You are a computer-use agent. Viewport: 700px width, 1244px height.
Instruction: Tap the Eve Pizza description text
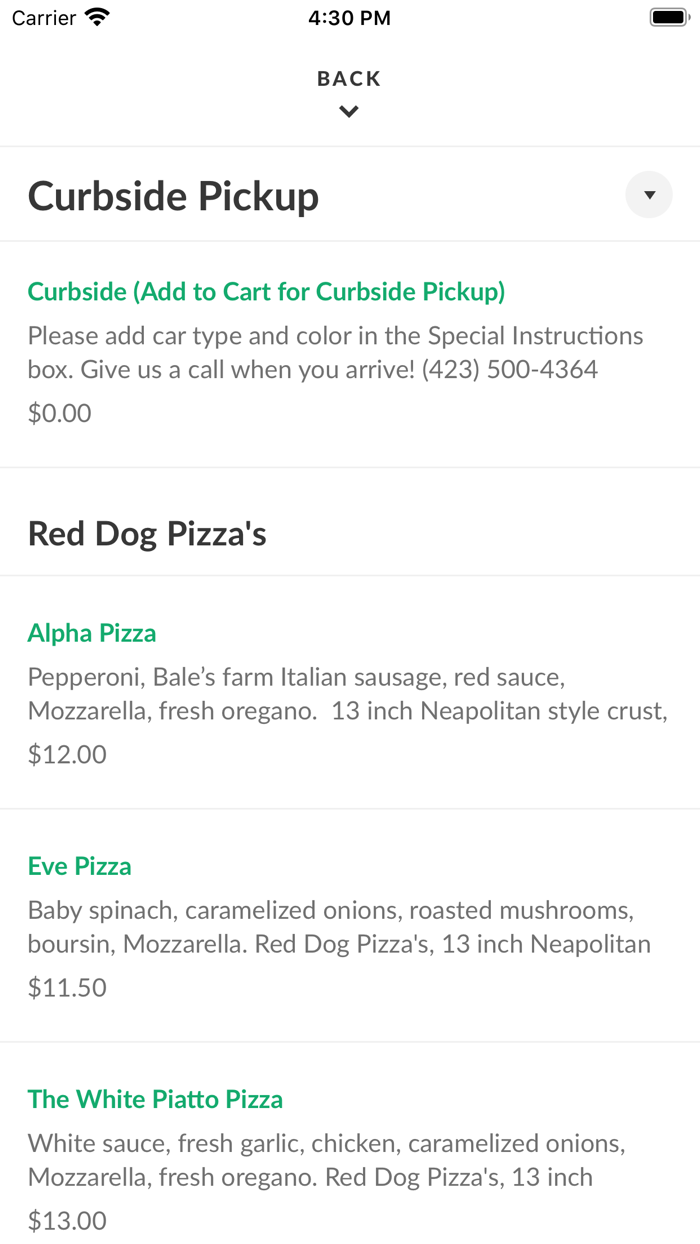(x=338, y=926)
